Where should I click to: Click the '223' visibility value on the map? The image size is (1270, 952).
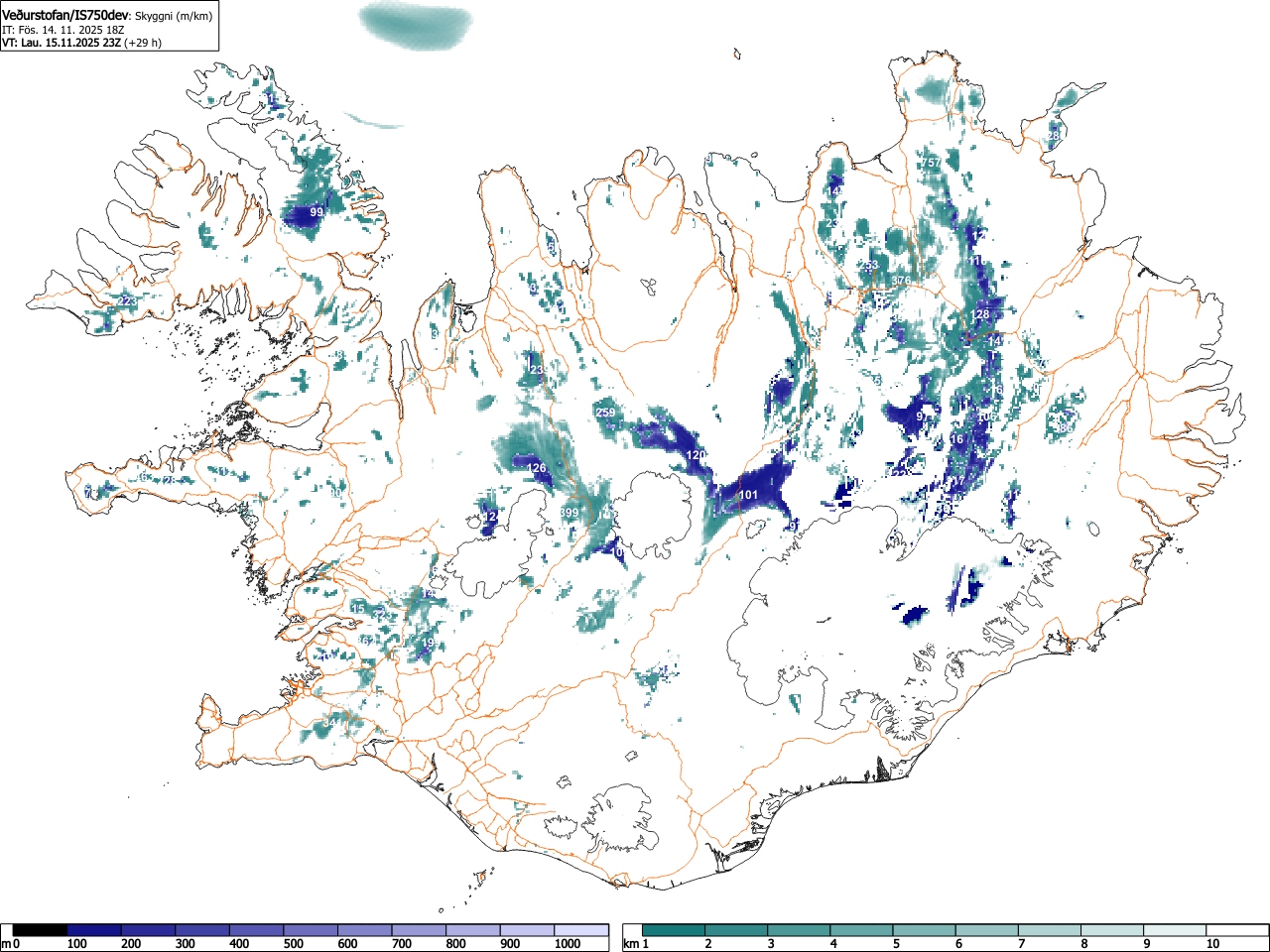[128, 301]
